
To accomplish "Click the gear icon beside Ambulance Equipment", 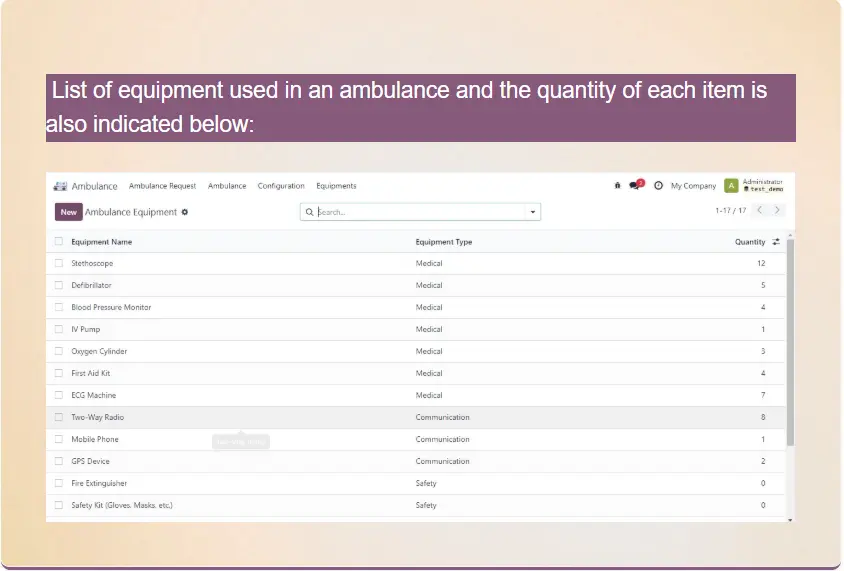I will [x=185, y=212].
